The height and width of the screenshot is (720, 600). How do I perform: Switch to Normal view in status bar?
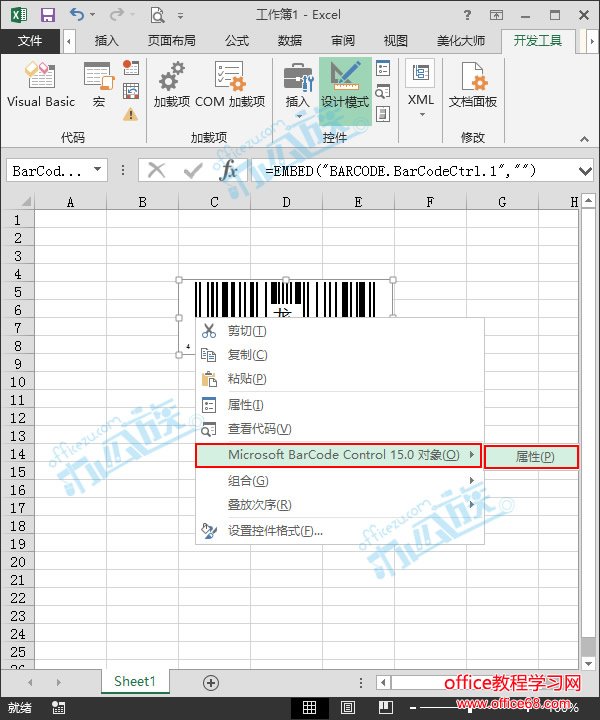pyautogui.click(x=309, y=708)
